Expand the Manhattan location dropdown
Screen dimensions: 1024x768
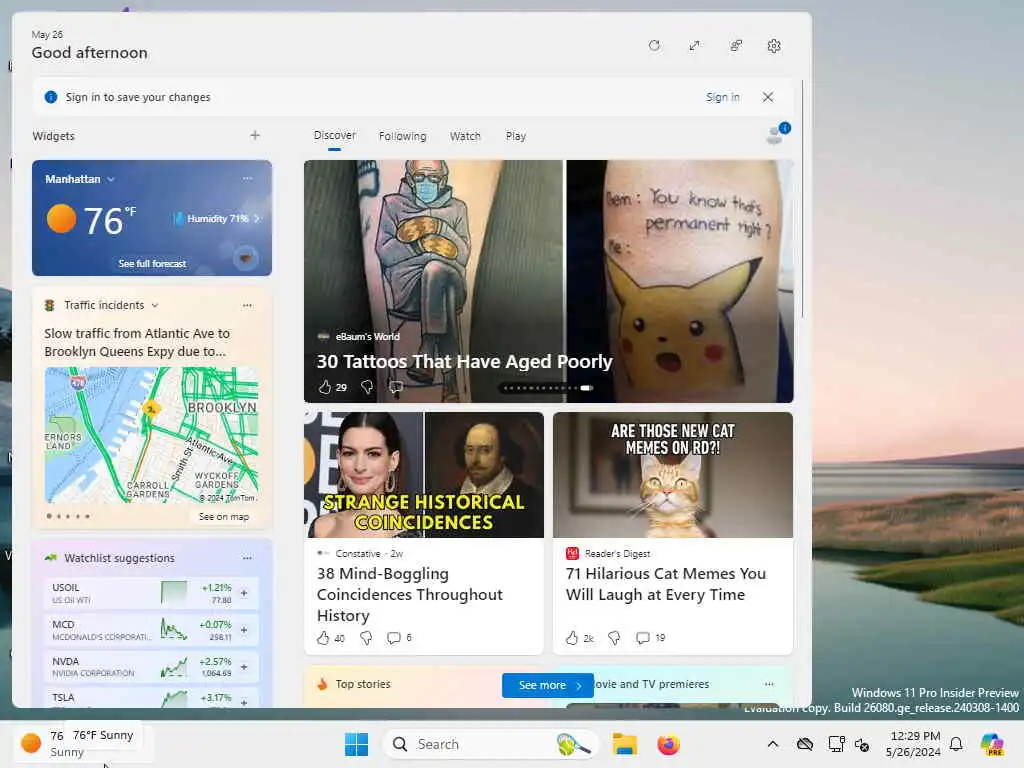(x=110, y=179)
